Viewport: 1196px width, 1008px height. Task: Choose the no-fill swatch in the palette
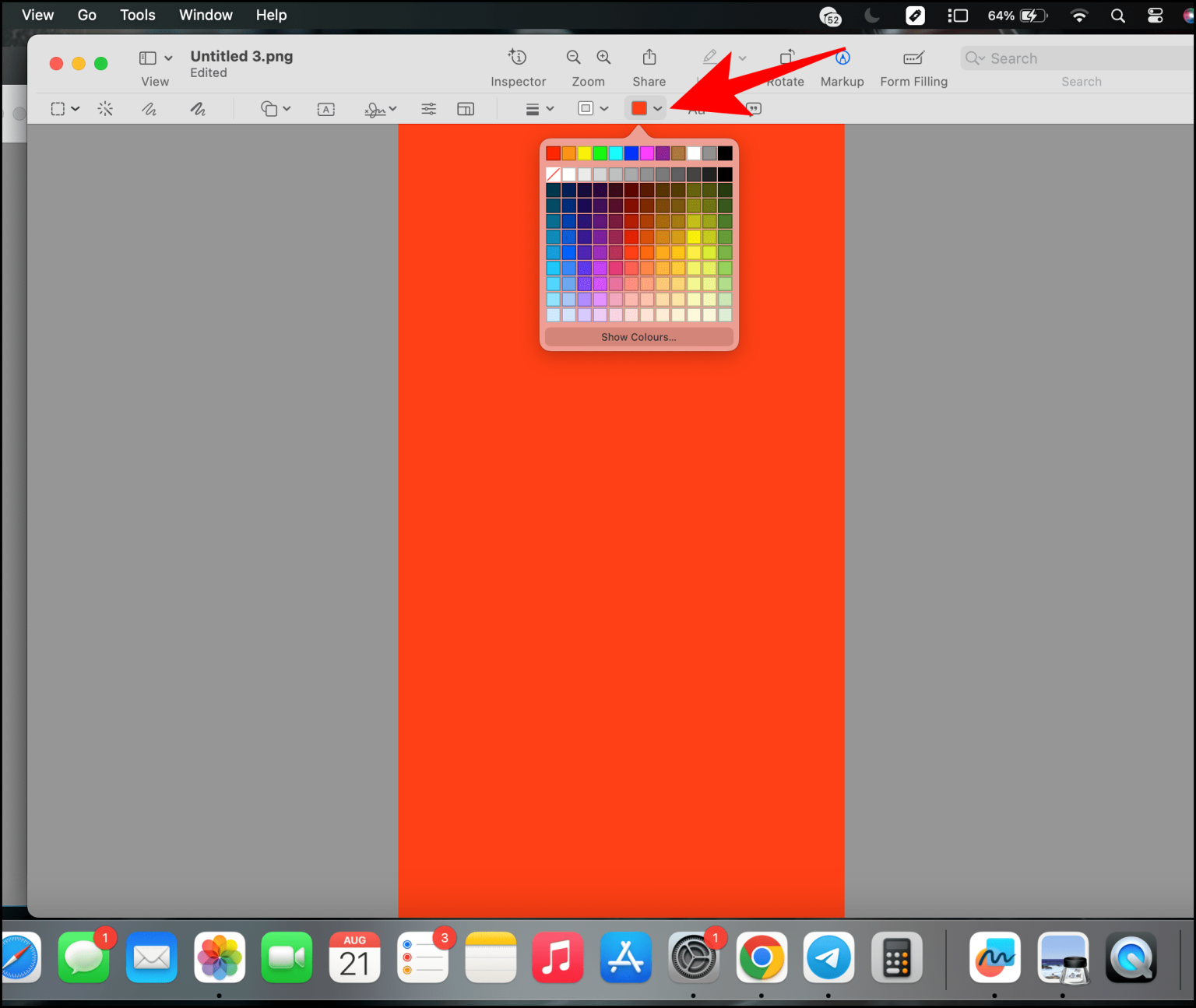pos(553,174)
